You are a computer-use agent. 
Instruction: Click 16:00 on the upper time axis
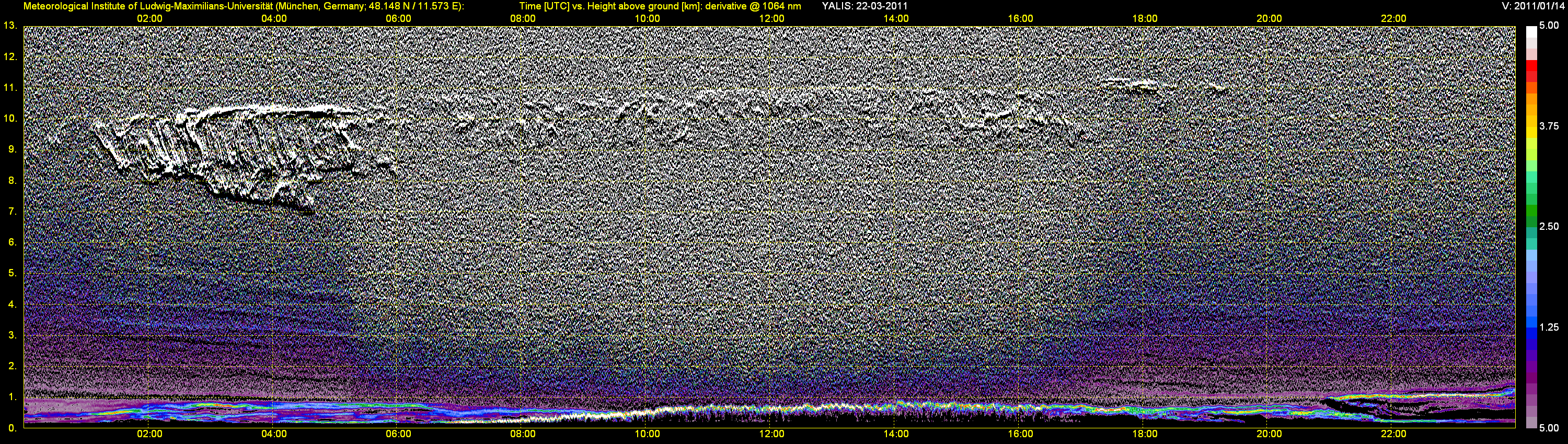pyautogui.click(x=1020, y=18)
